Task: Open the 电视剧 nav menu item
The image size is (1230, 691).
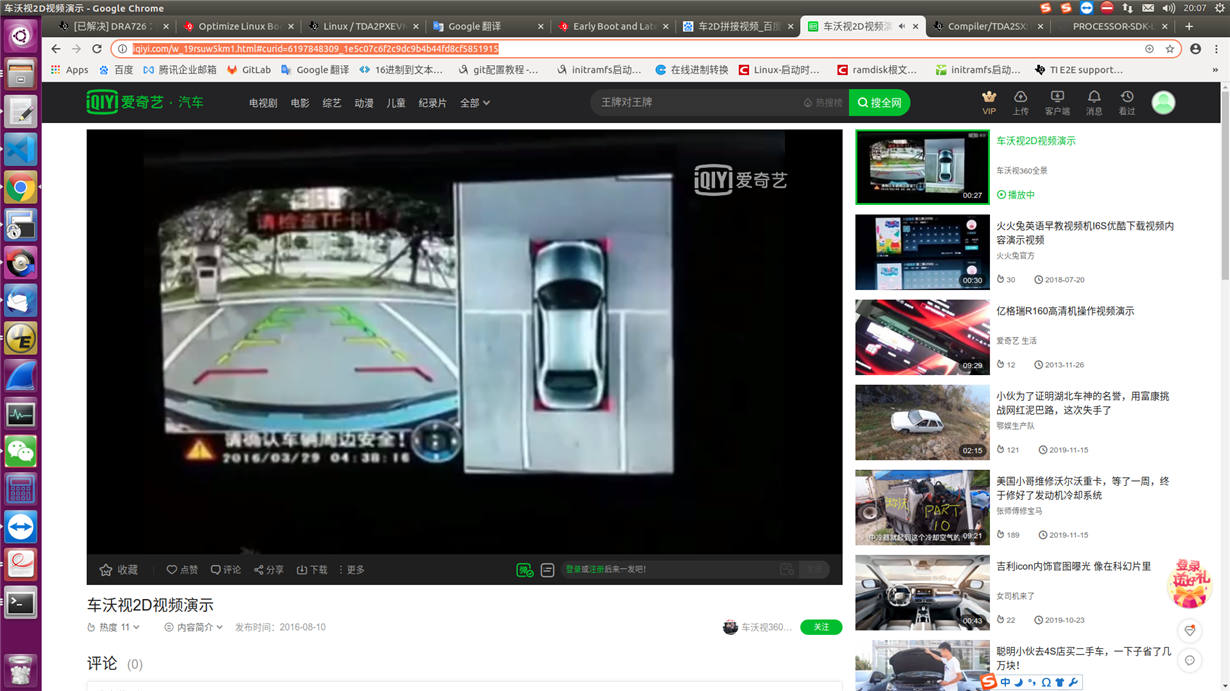Action: click(263, 103)
